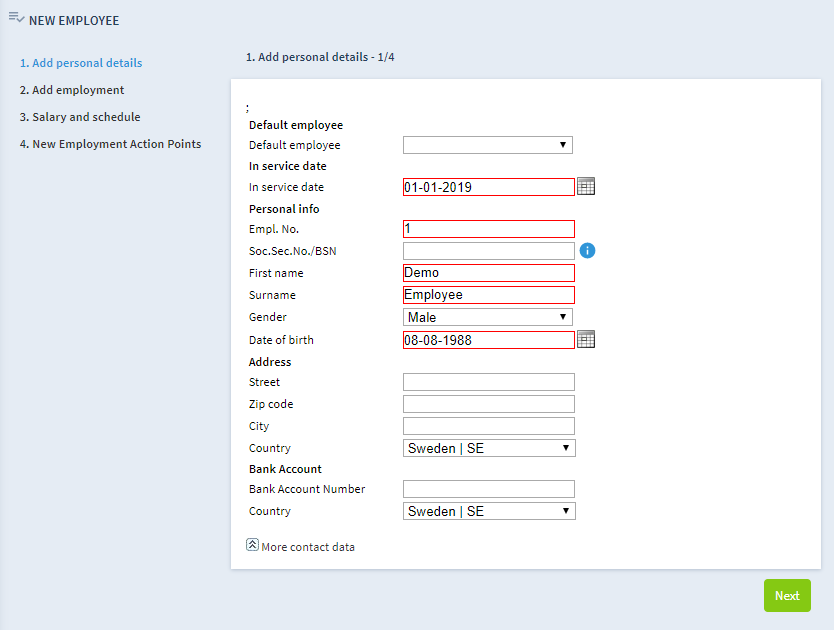The width and height of the screenshot is (834, 630).
Task: Click the 'Bank Account' section heading
Action: click(x=285, y=469)
